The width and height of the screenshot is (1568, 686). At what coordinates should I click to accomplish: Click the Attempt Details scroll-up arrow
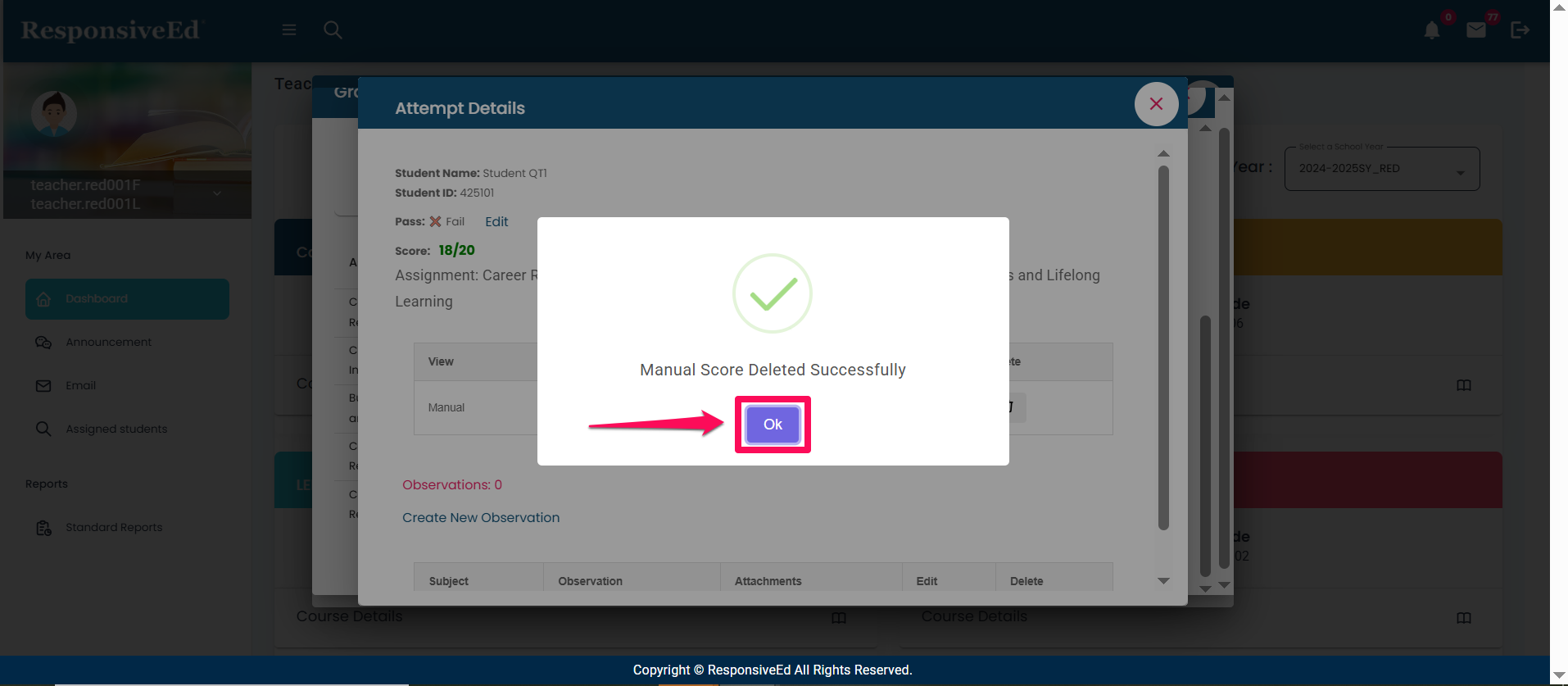pos(1163,154)
